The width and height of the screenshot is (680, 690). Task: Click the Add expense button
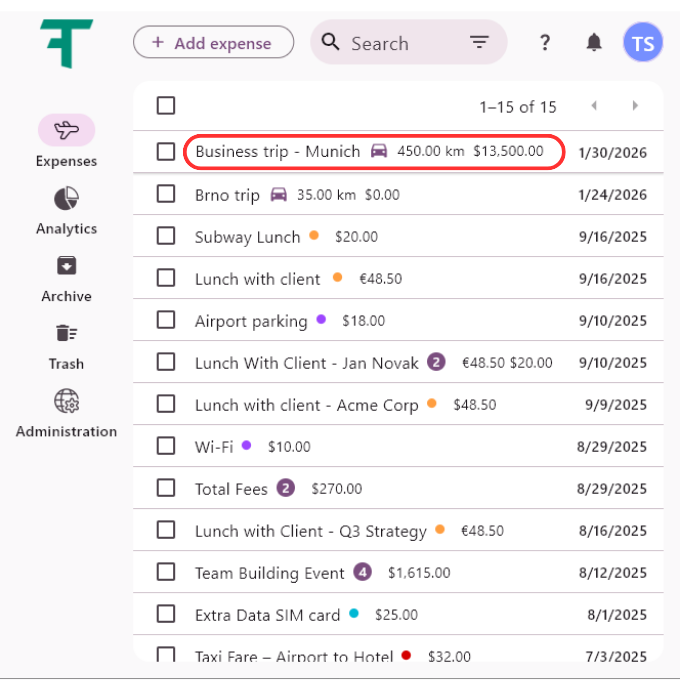(213, 43)
